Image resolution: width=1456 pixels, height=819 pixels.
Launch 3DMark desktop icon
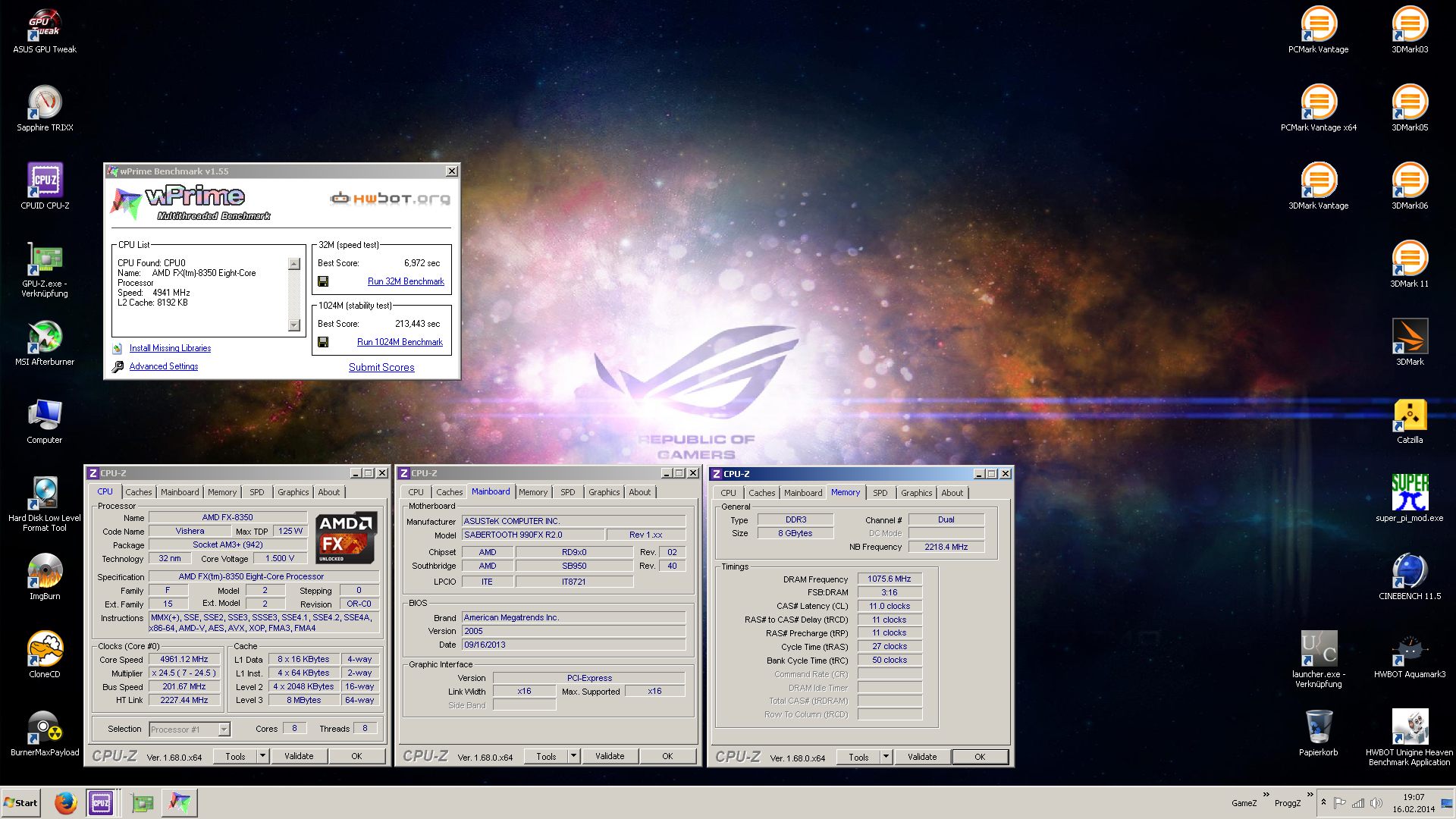click(x=1410, y=343)
